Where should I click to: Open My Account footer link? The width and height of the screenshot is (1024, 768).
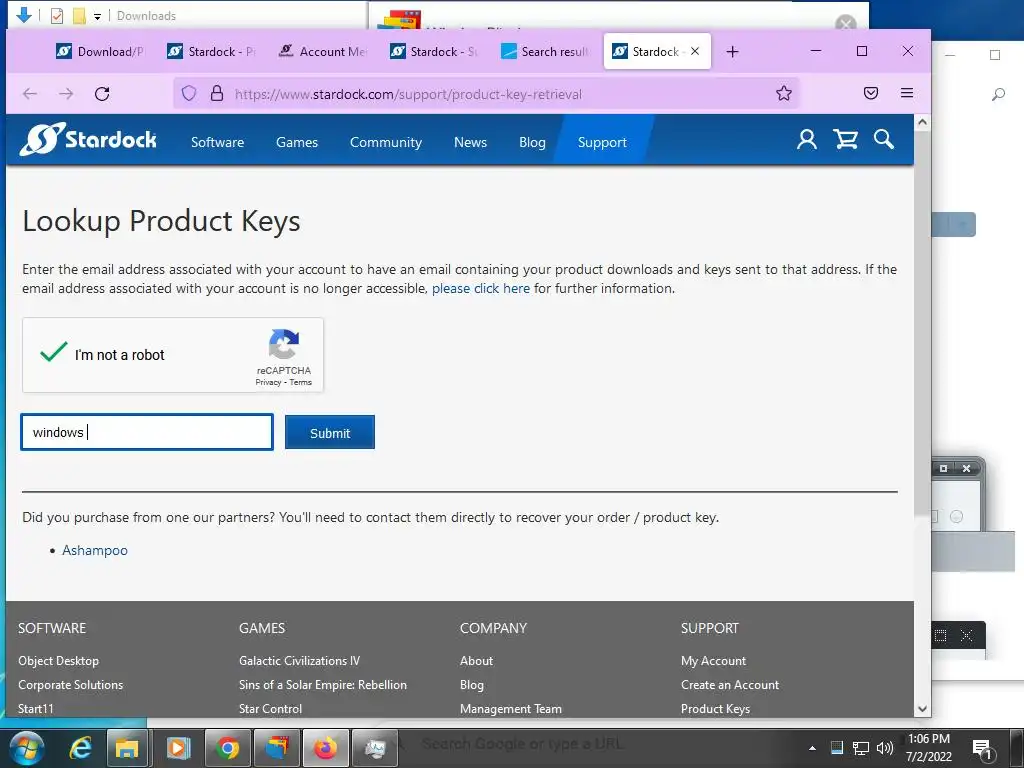click(x=713, y=661)
